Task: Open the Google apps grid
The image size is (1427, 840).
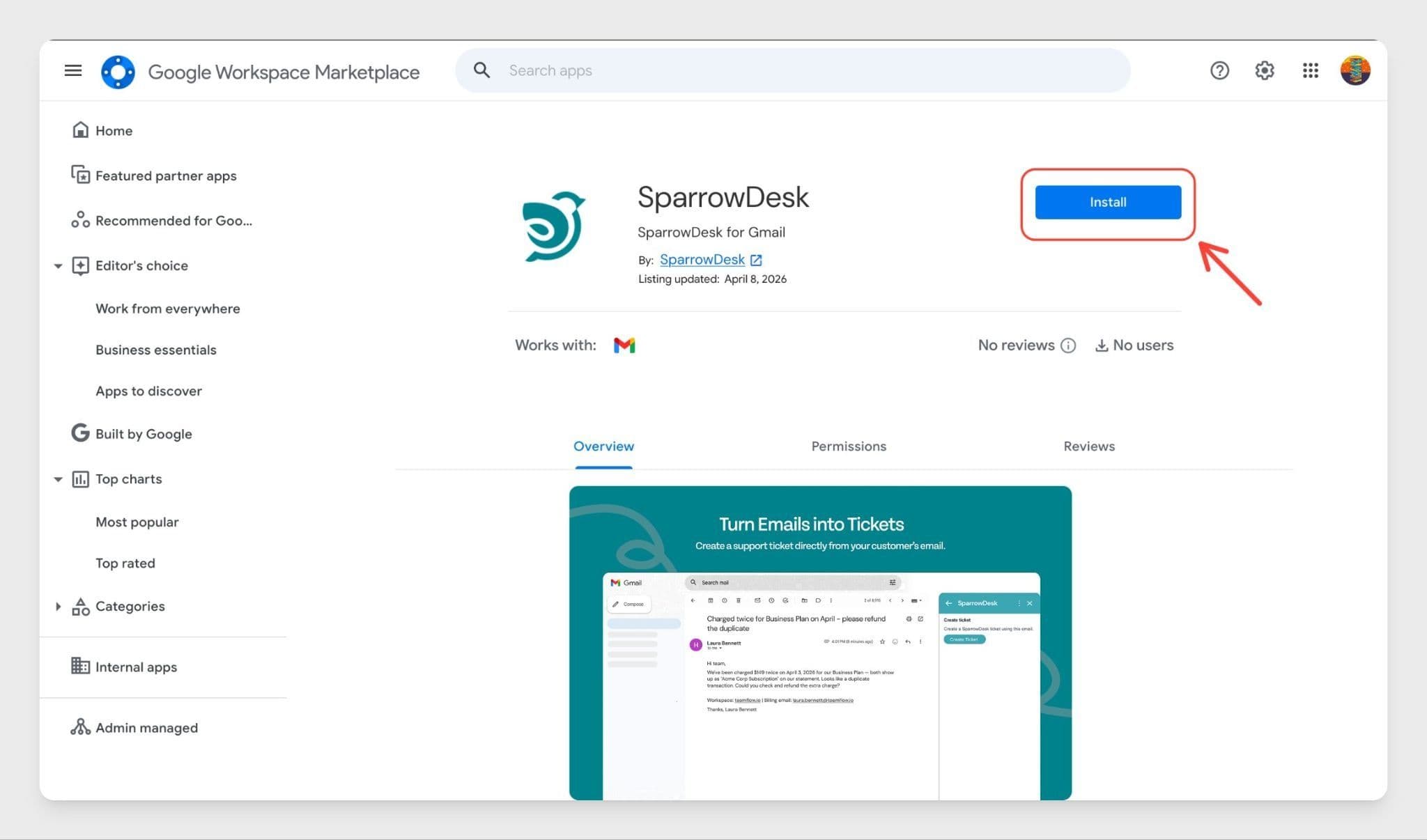Action: pos(1310,70)
